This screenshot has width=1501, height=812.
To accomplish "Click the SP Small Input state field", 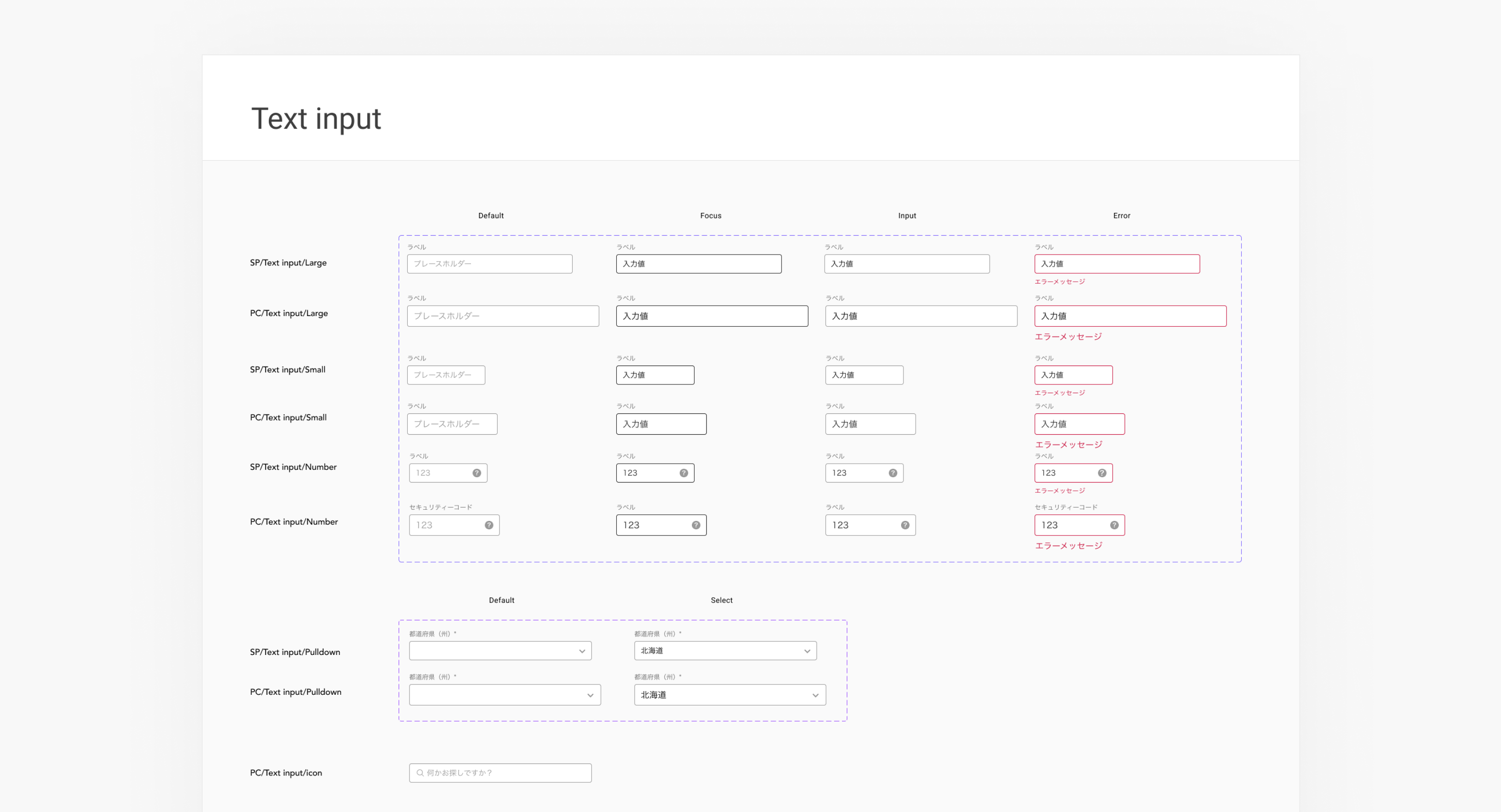I will point(864,375).
